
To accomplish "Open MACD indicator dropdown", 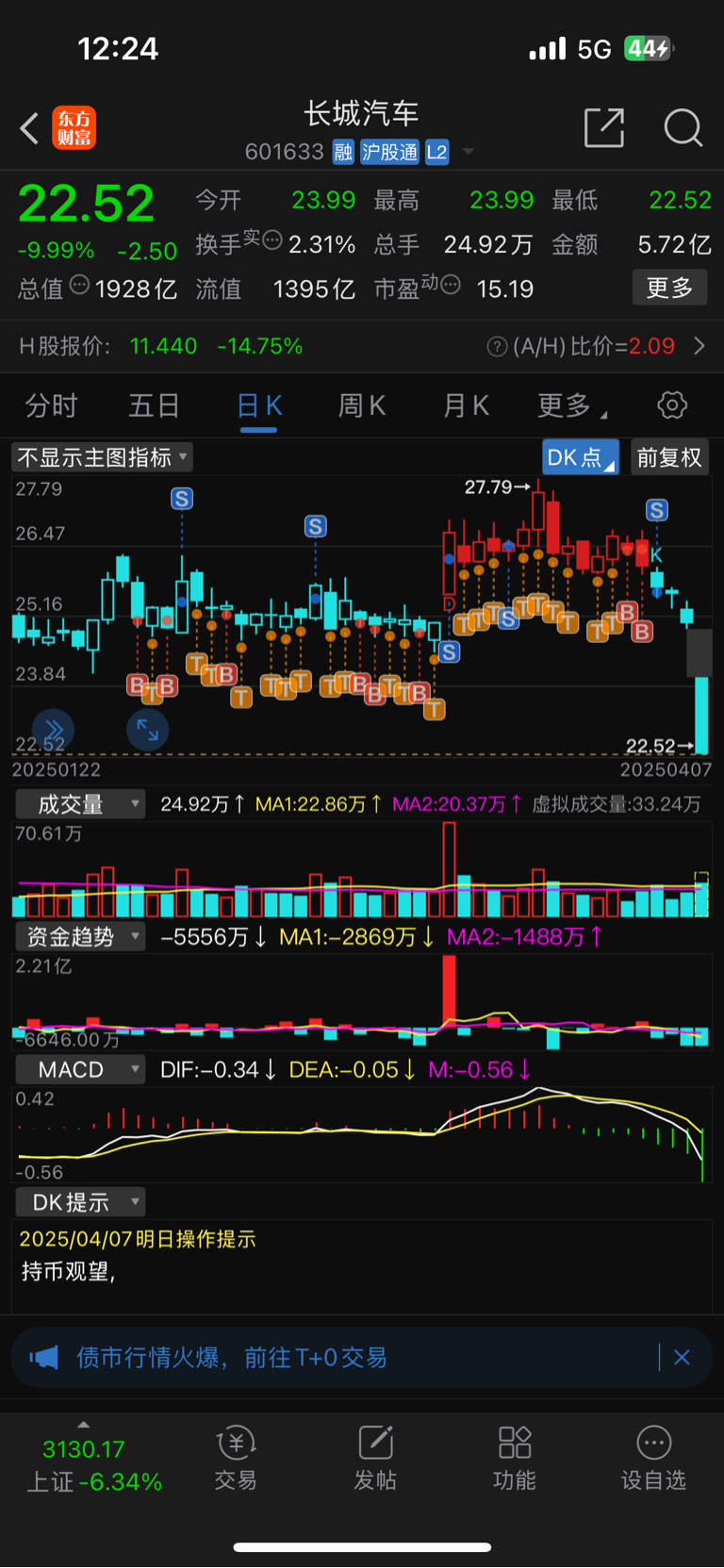I will point(80,1069).
